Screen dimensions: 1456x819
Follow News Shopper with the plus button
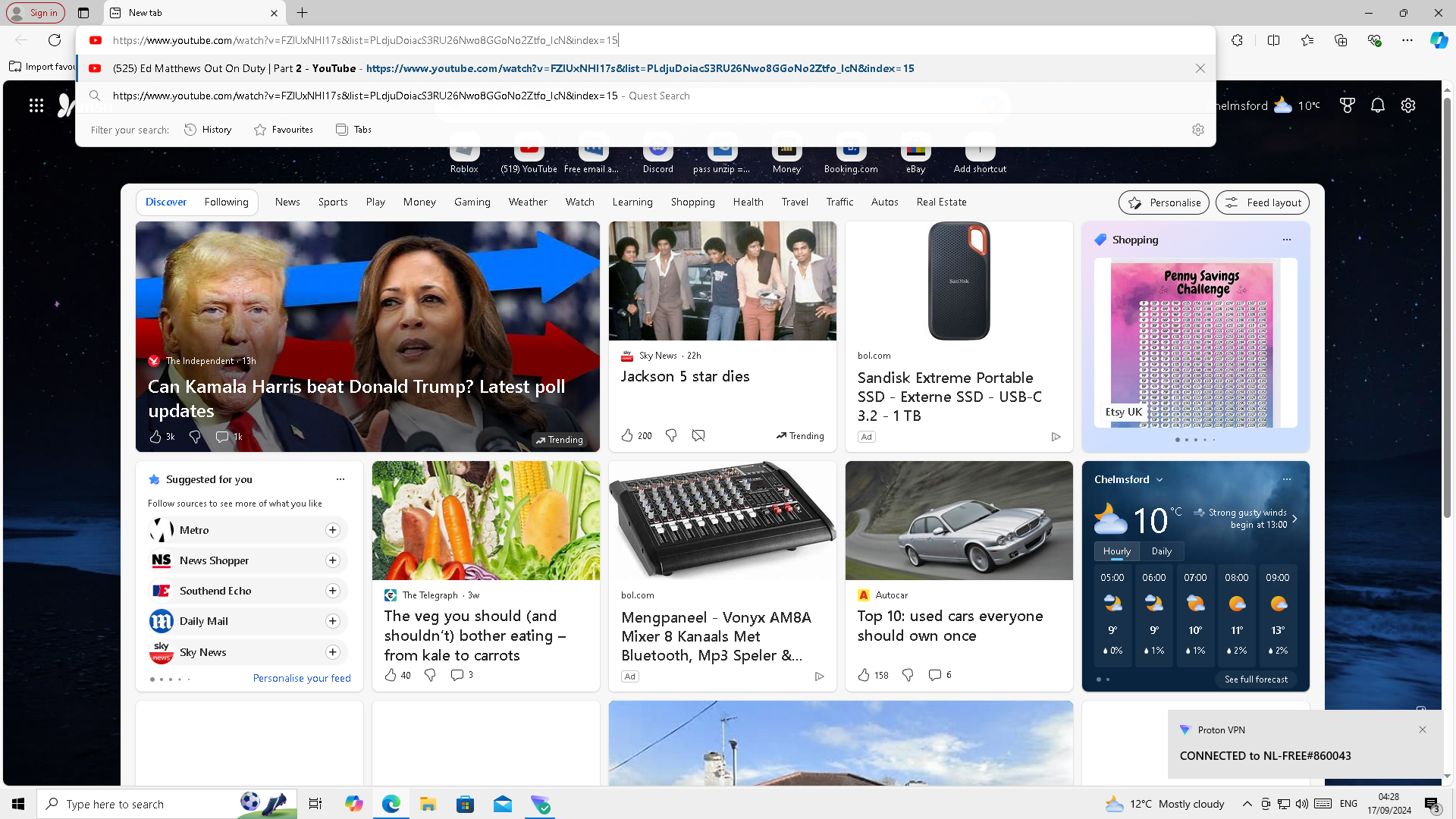[x=333, y=560]
